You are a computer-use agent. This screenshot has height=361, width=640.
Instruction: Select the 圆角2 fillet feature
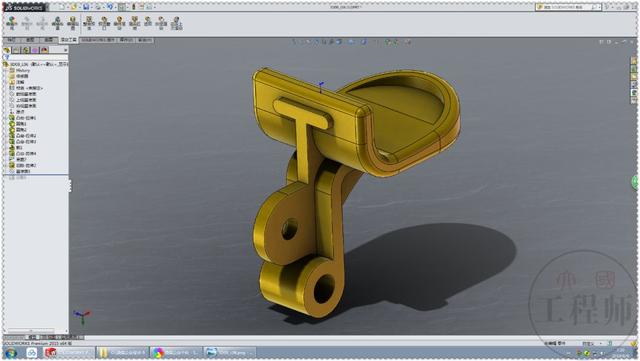point(21,129)
